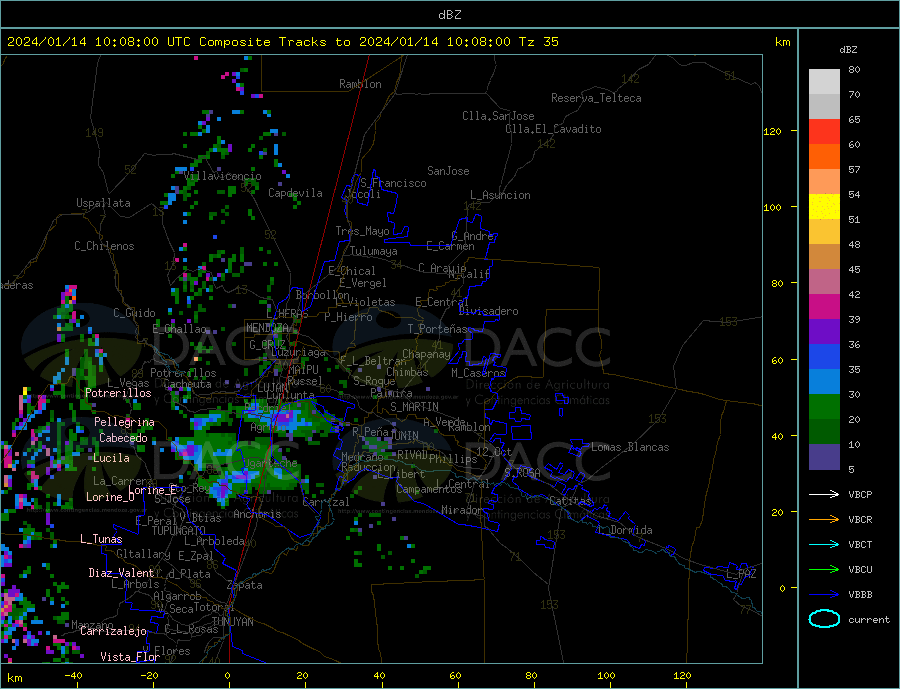Click the Lucila station label
Screen dimensions: 900x689
pyautogui.click(x=111, y=458)
